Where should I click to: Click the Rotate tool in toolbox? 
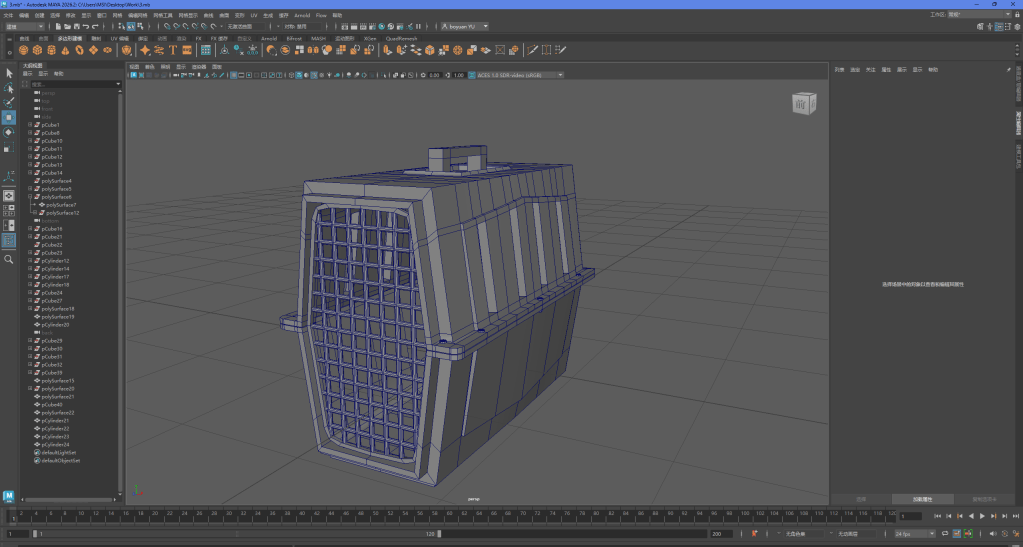tap(8, 132)
